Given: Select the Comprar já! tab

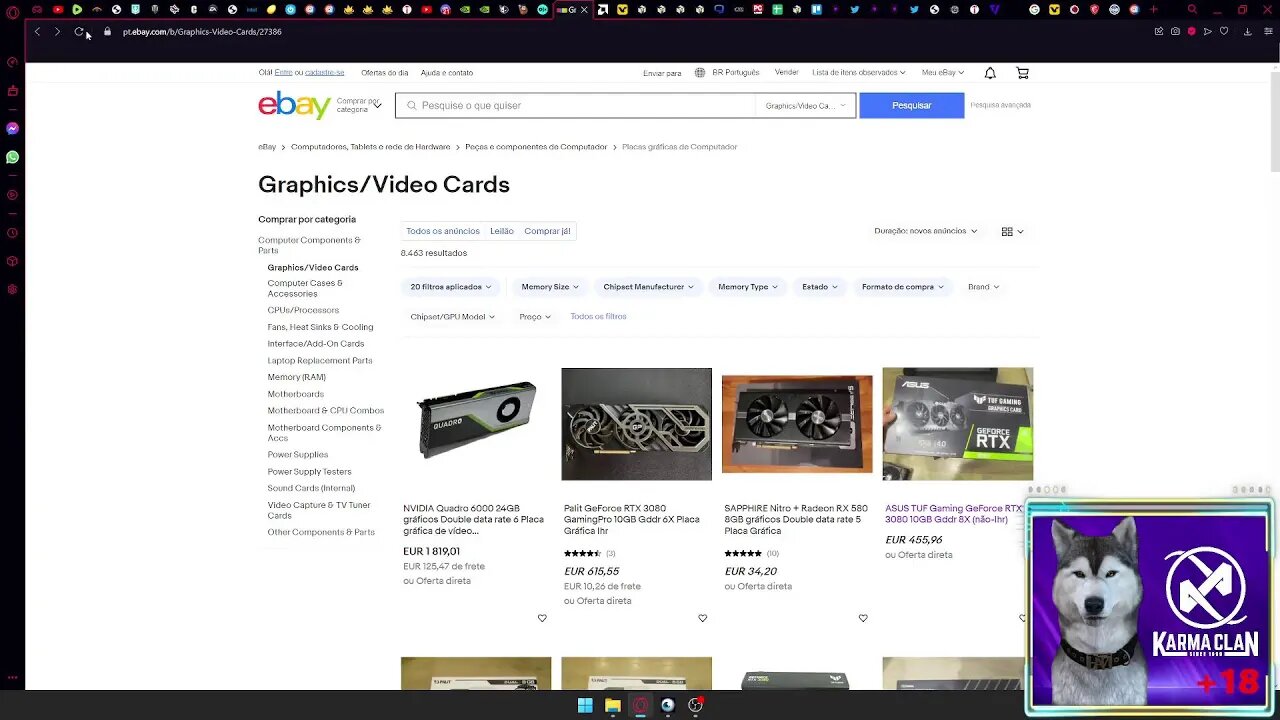Looking at the screenshot, I should (547, 231).
